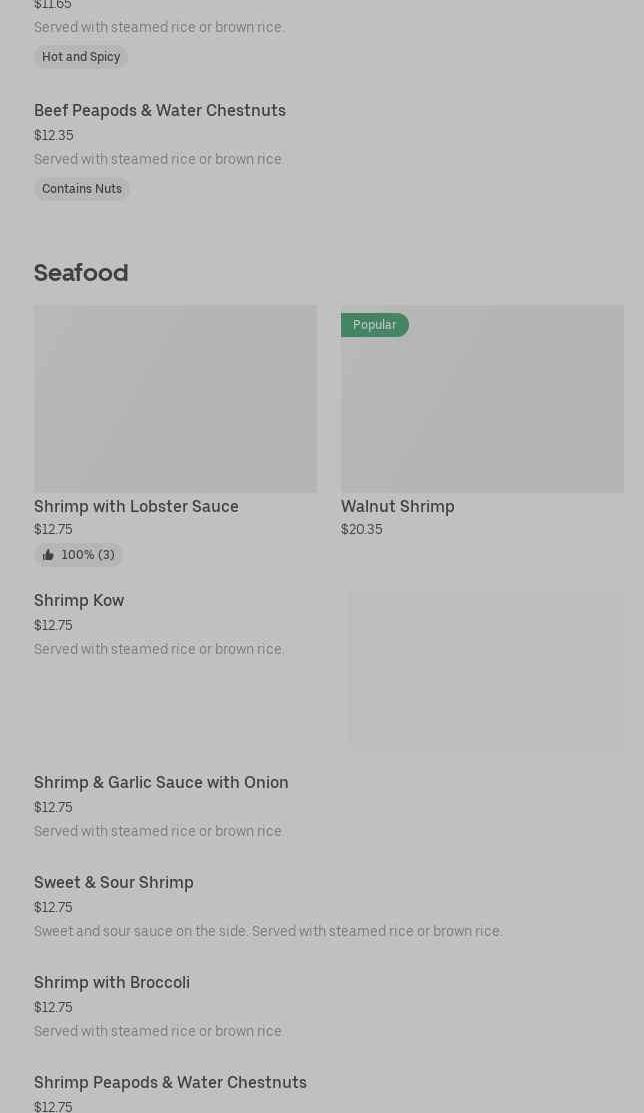
Task: Select the Sweet & Sour Shrimp item
Action: [x=114, y=882]
